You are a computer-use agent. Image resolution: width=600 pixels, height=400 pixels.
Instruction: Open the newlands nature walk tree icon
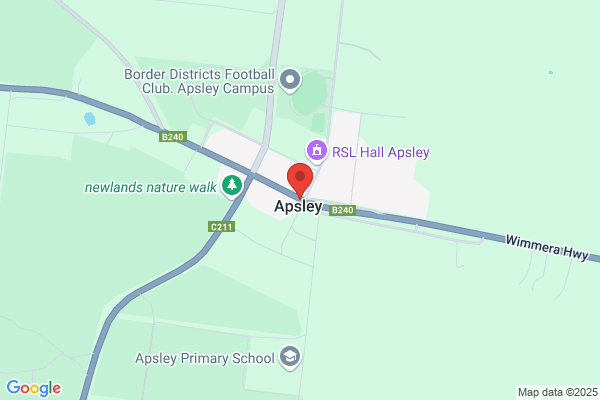tap(232, 186)
